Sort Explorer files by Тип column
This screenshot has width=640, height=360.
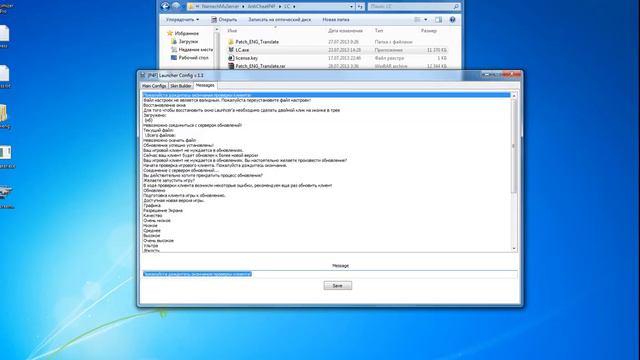click(x=379, y=31)
